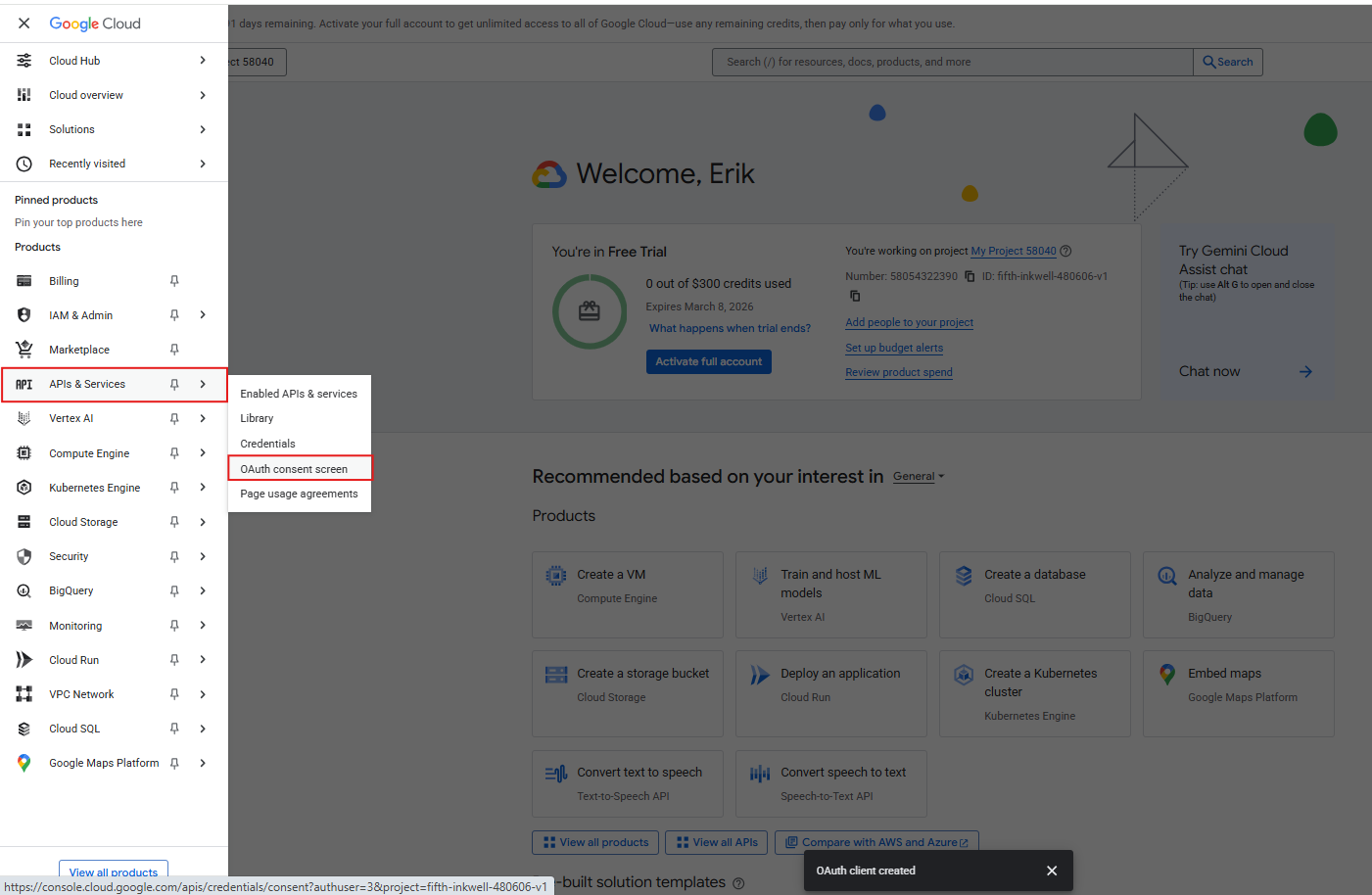Pin Marketplace to pinned products

tap(174, 350)
